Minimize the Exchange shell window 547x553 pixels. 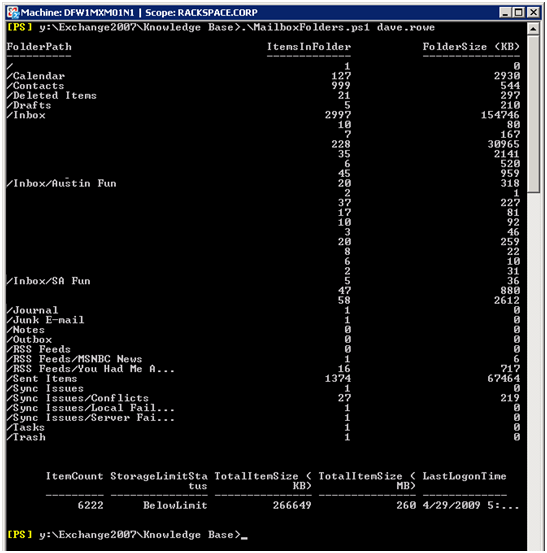pos(505,12)
